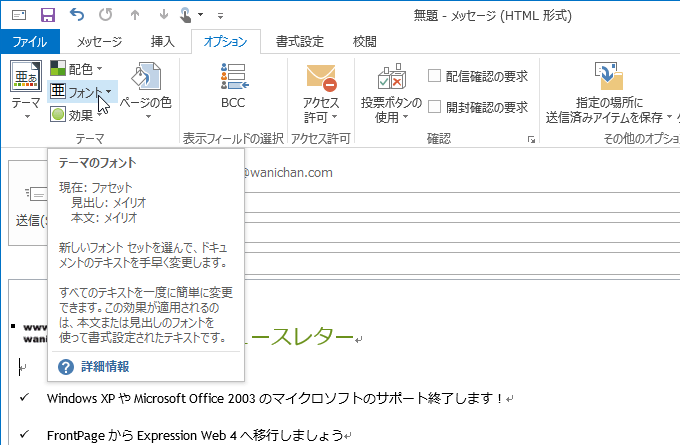Click the FrontPage から Expression Web line
Screen dimensions: 680x445
pyautogui.click(x=195, y=435)
